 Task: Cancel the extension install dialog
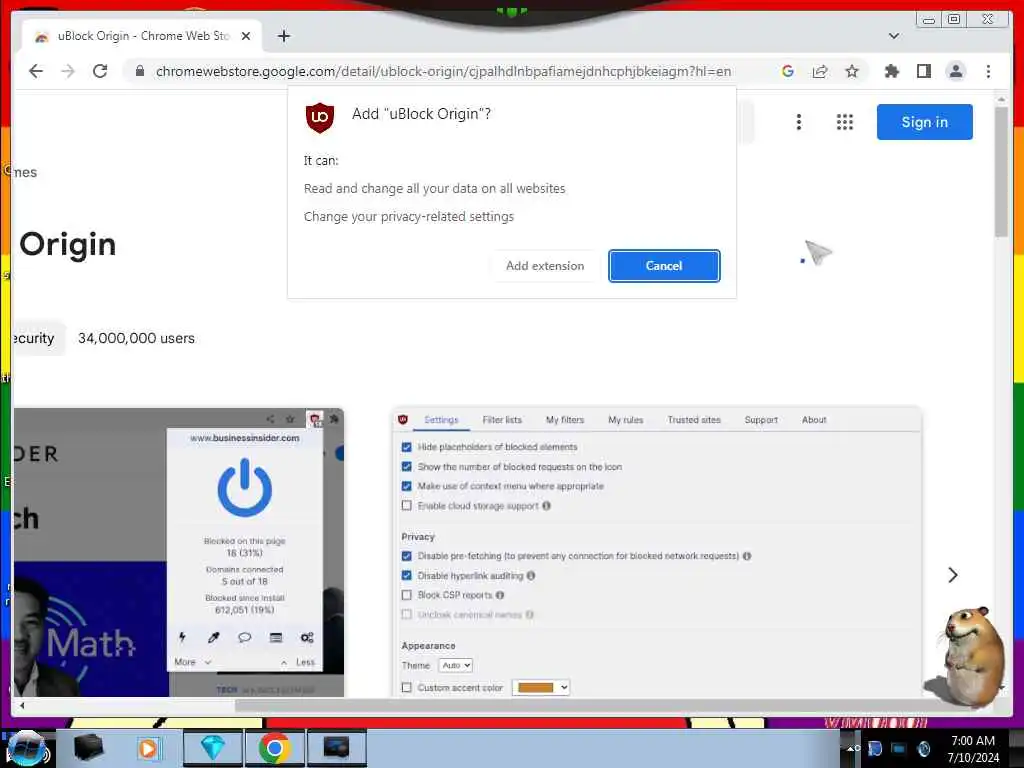[x=664, y=266]
